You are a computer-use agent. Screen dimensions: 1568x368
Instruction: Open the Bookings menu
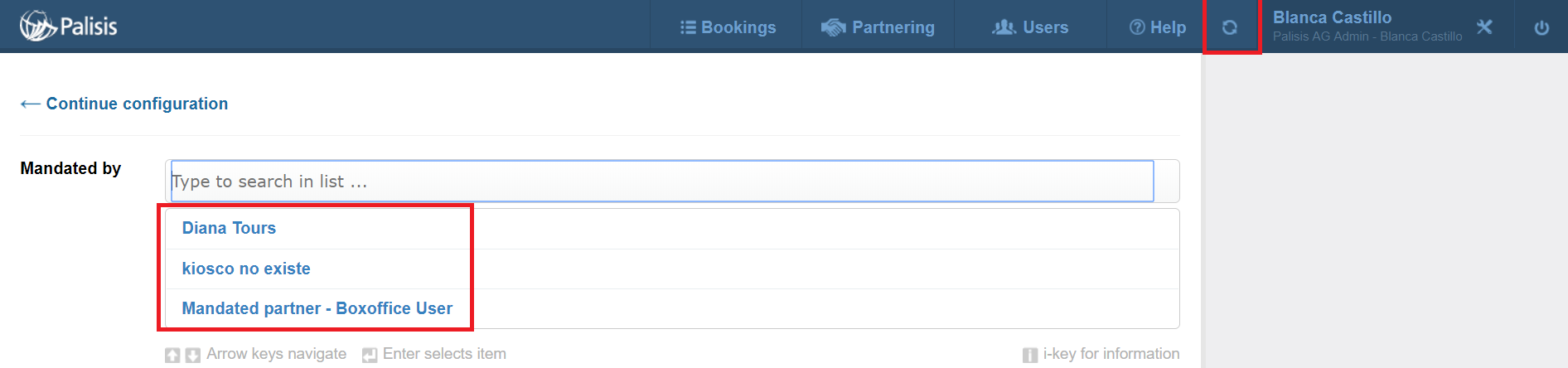click(728, 27)
